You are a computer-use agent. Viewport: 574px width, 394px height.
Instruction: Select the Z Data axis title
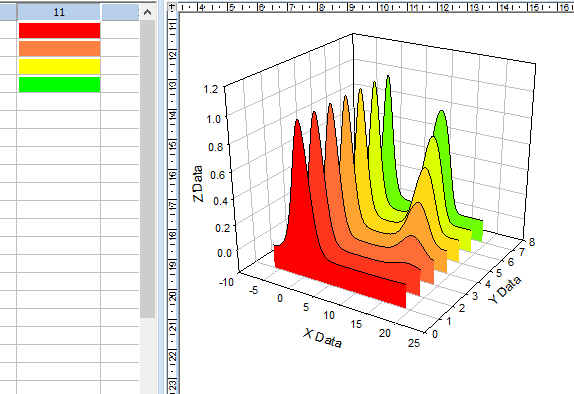(x=198, y=184)
